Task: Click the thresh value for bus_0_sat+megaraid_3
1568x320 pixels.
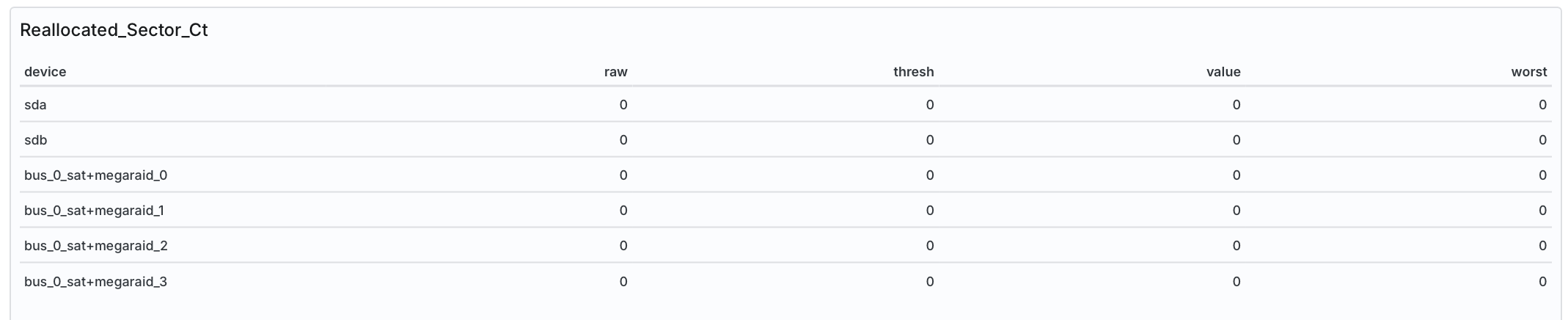Action: click(930, 282)
